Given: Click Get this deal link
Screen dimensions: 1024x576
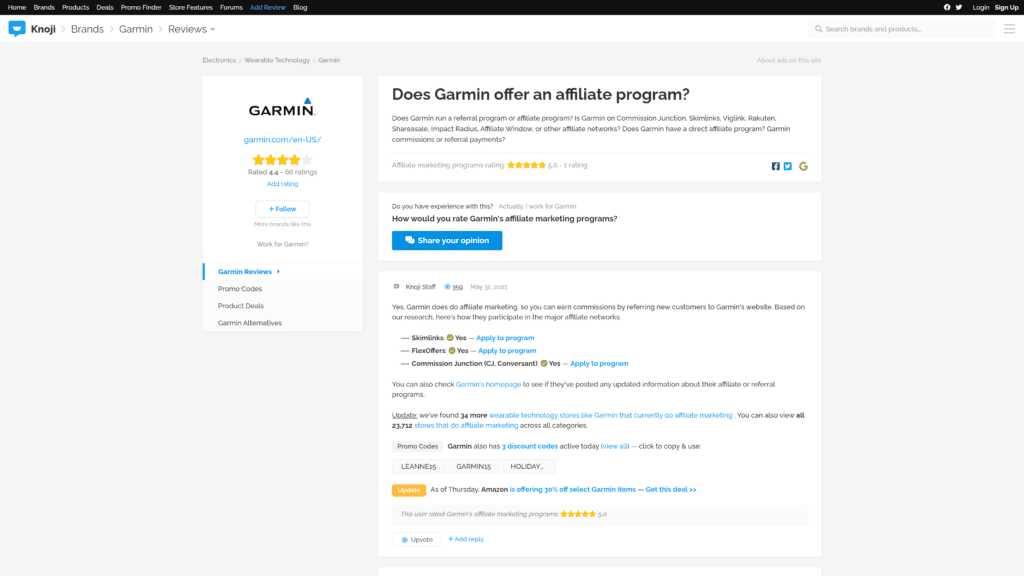Looking at the screenshot, I should (x=671, y=489).
